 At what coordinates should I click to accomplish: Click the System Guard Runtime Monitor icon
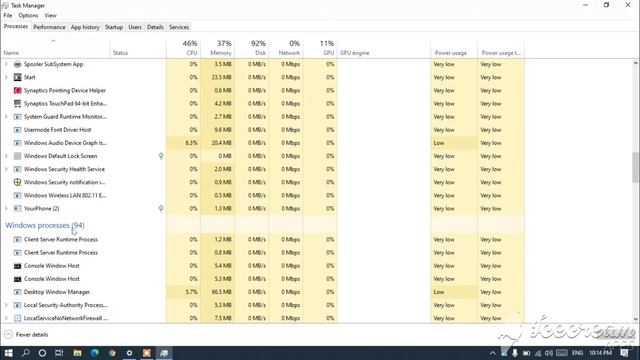pyautogui.click(x=17, y=116)
